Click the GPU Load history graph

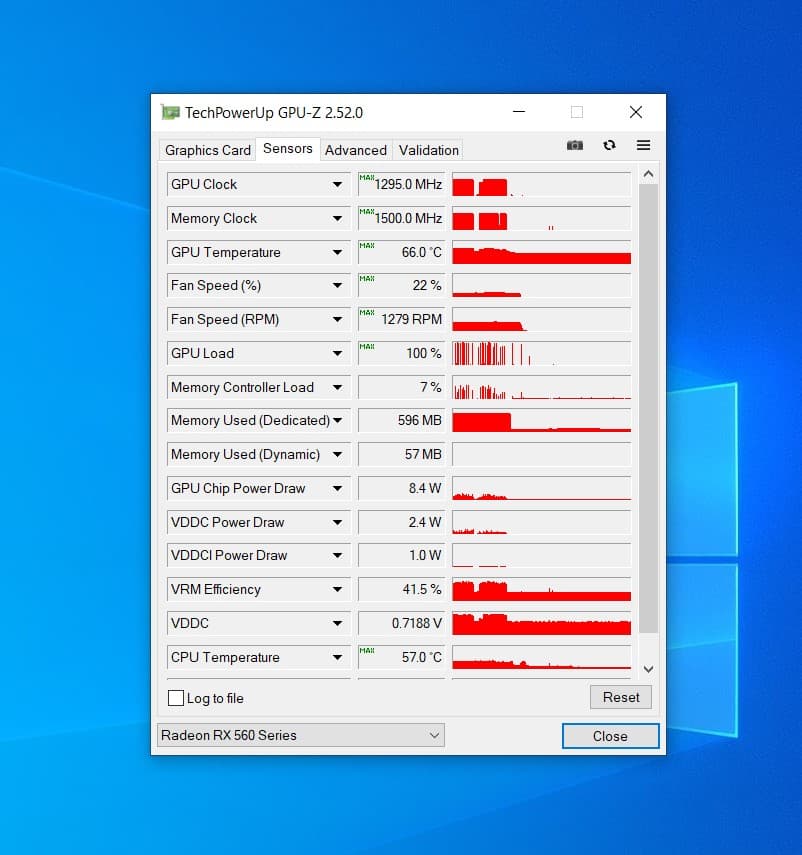(541, 353)
